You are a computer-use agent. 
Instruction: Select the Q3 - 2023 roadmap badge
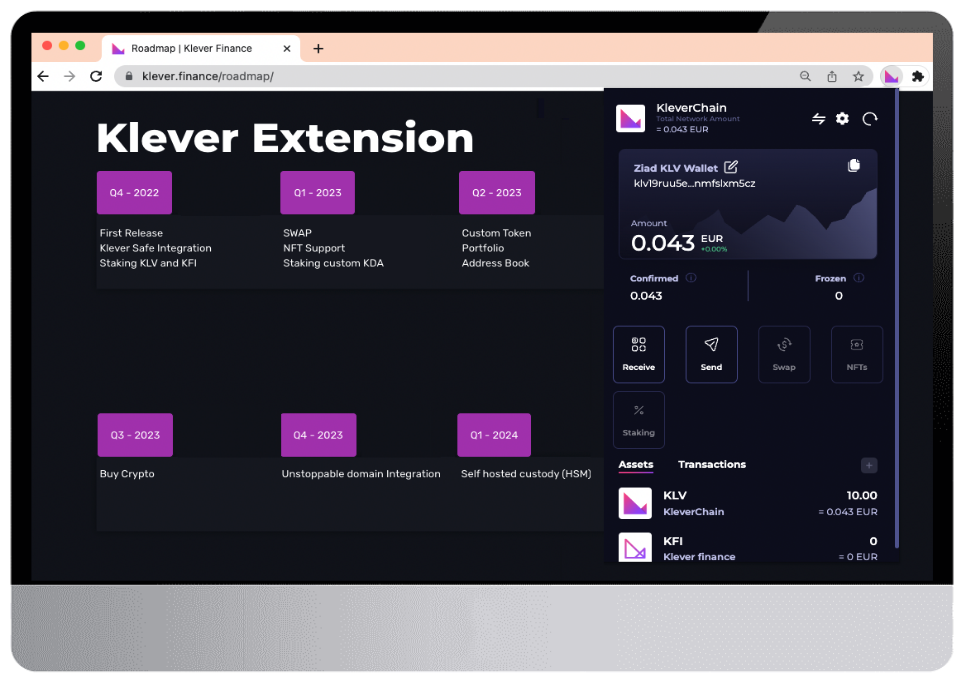point(135,435)
